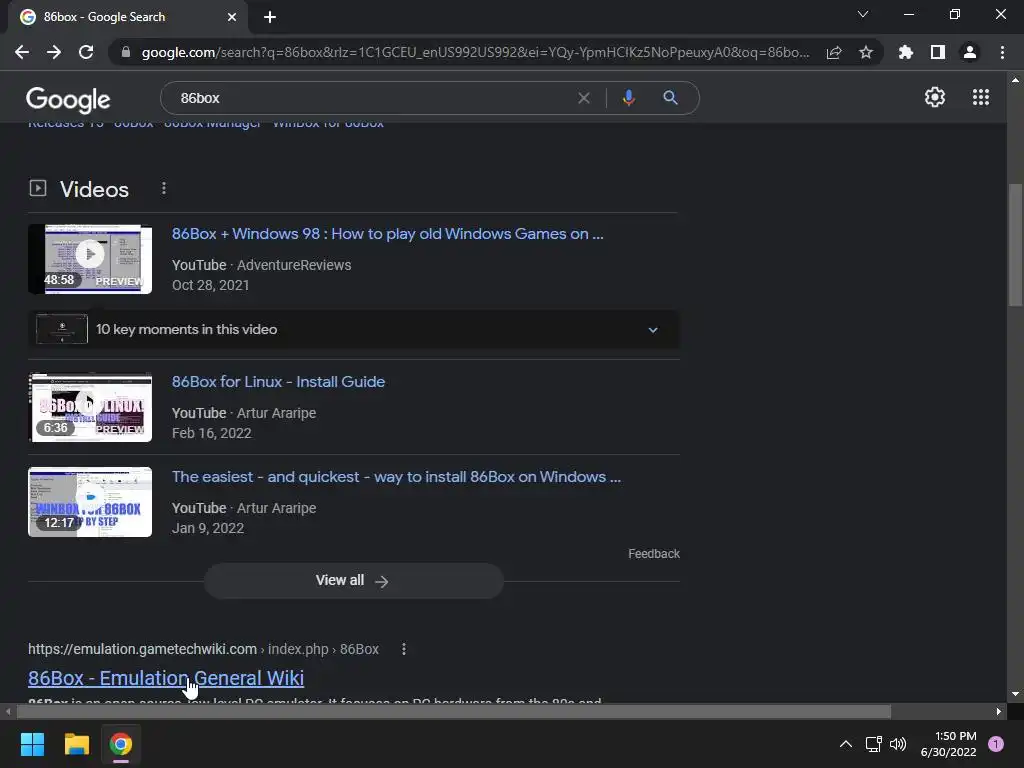Click horizontal scrollbar right arrow

pos(999,711)
